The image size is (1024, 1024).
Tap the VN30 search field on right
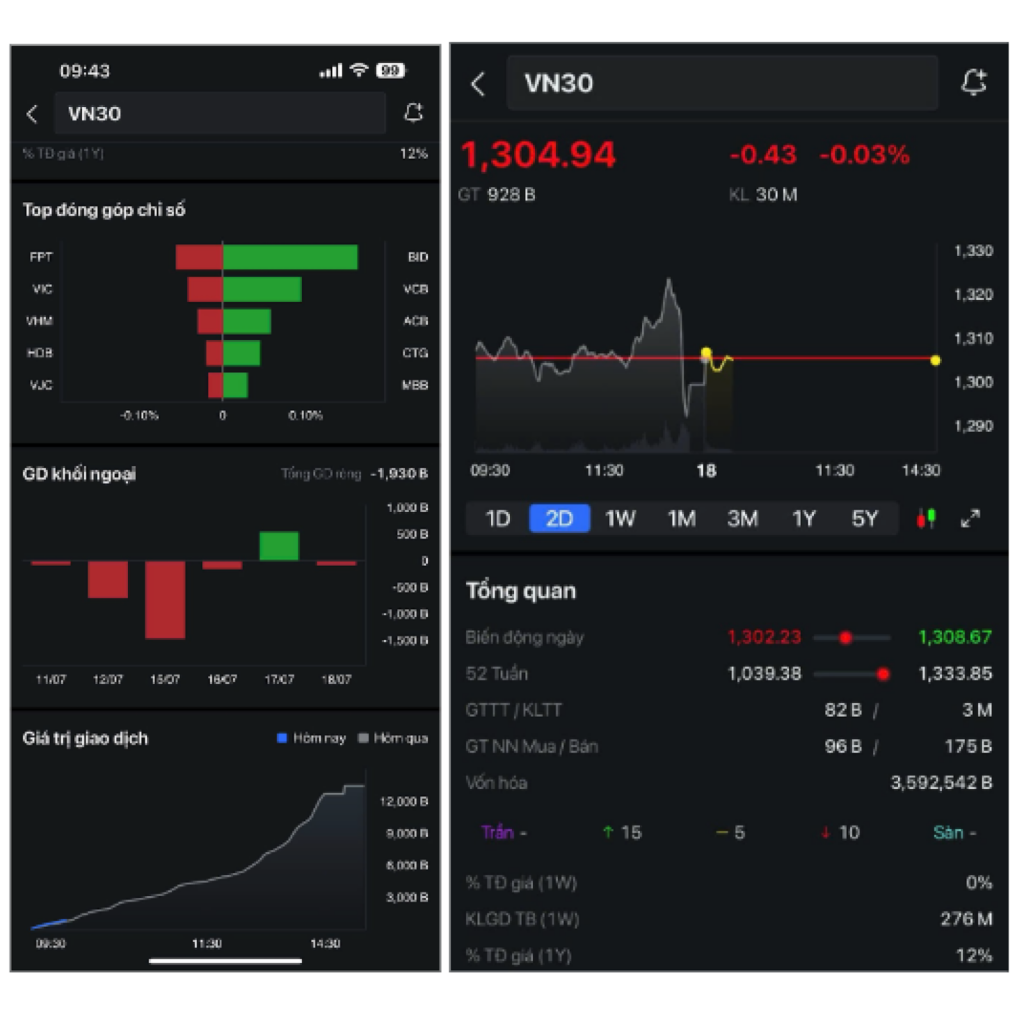click(x=722, y=84)
